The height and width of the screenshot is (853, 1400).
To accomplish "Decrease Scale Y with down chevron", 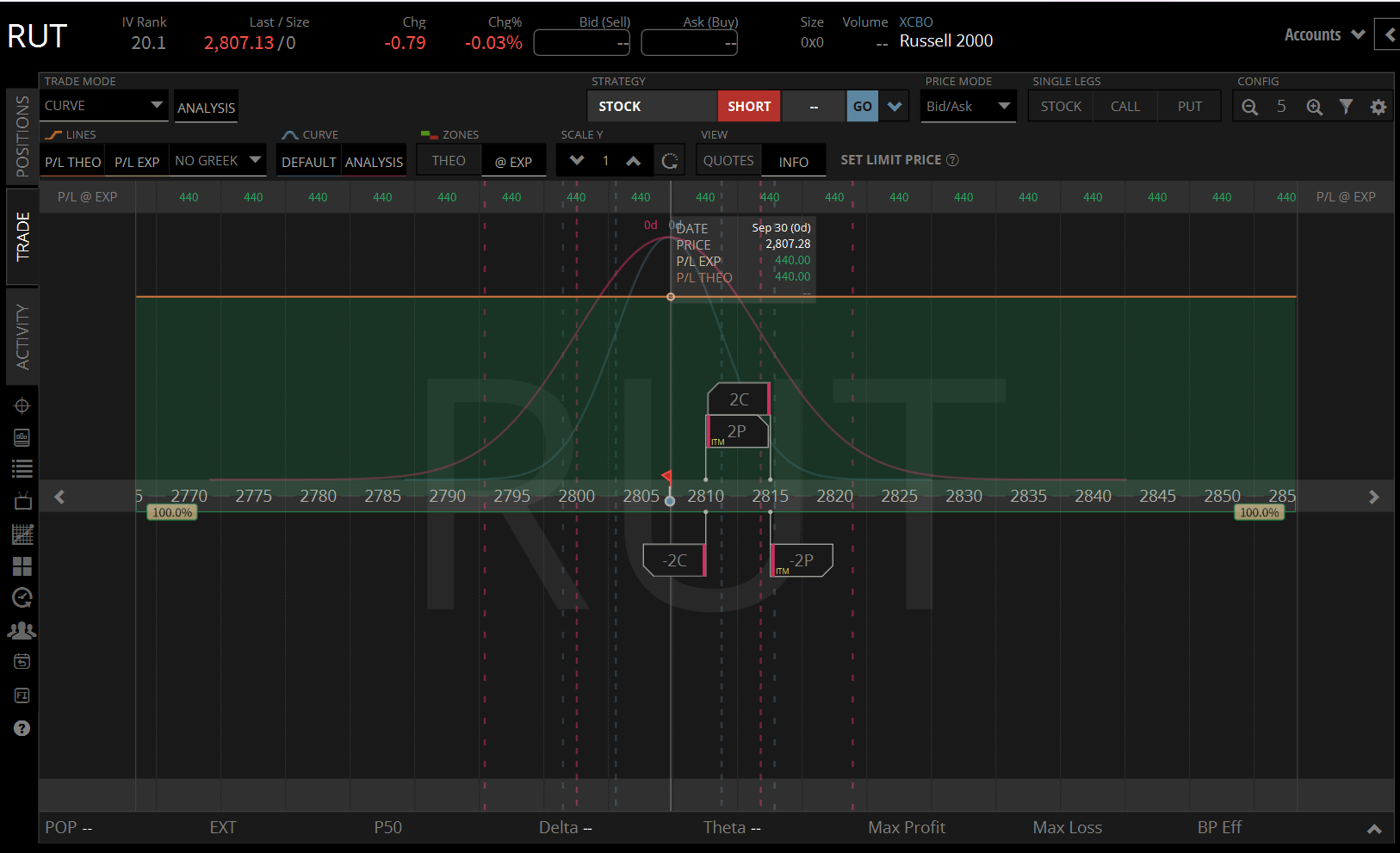I will pyautogui.click(x=577, y=161).
